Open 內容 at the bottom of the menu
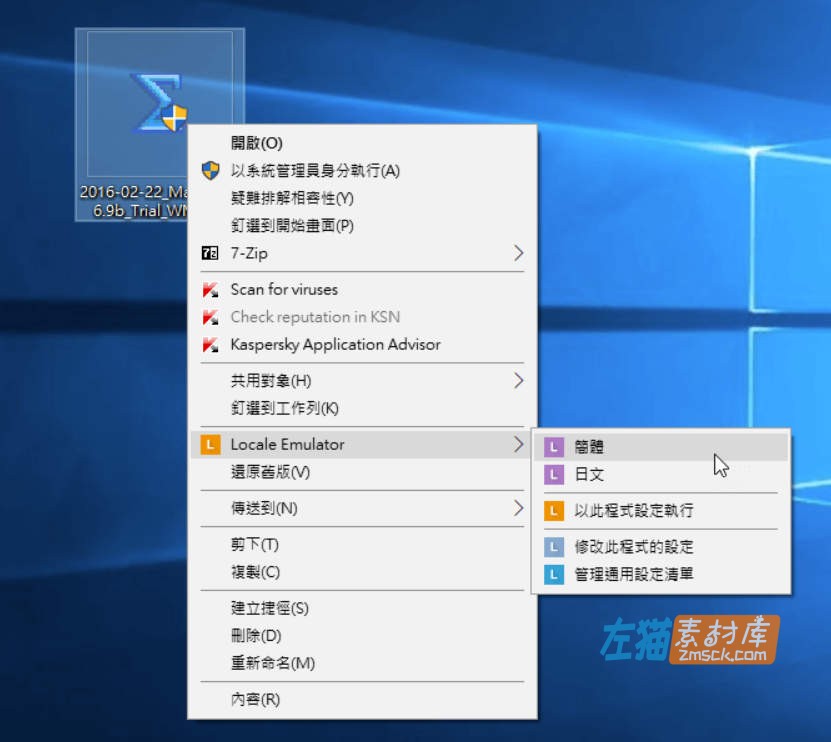The image size is (831, 742). 252,700
